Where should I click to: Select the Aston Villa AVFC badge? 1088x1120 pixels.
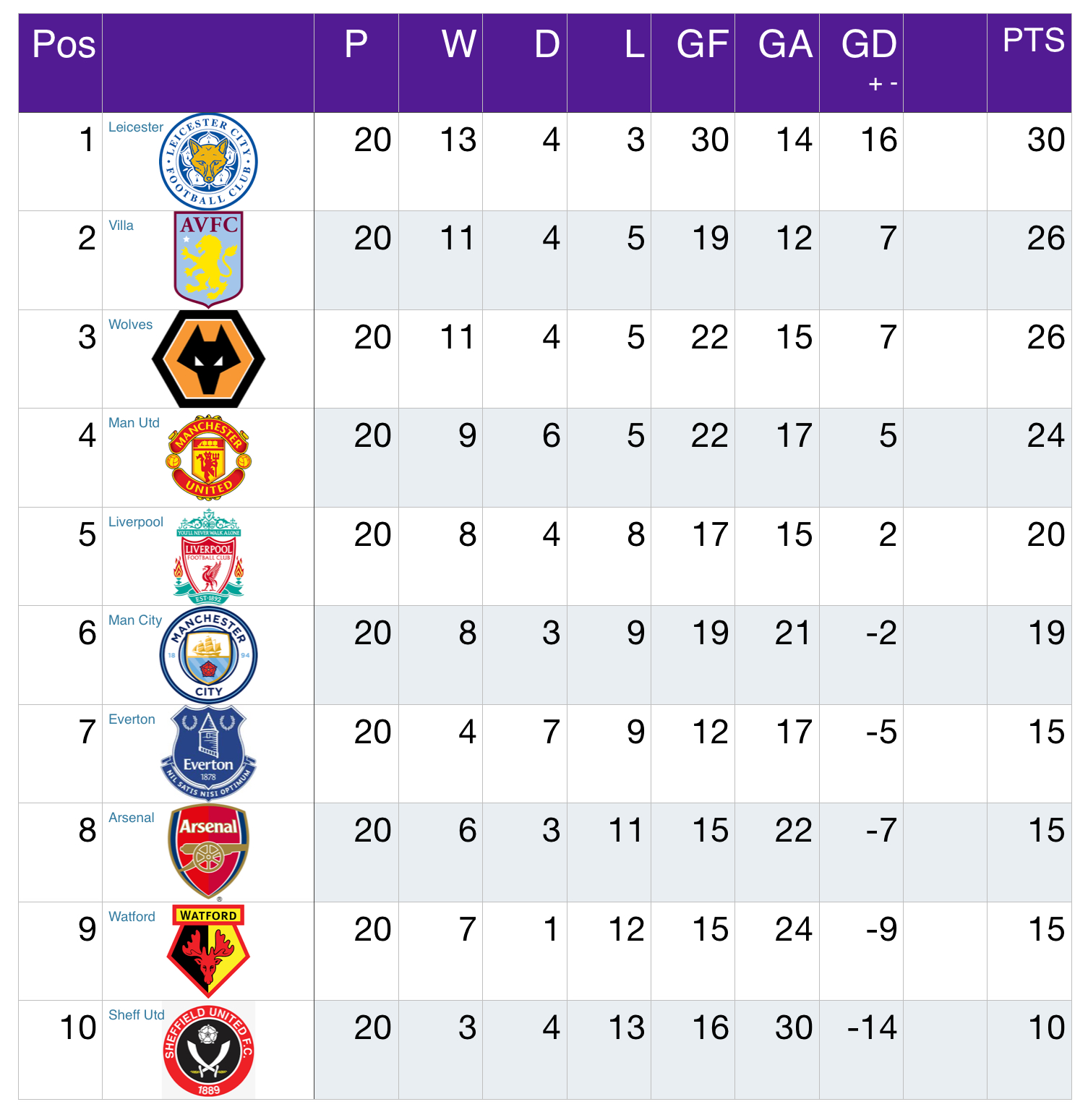coord(208,260)
